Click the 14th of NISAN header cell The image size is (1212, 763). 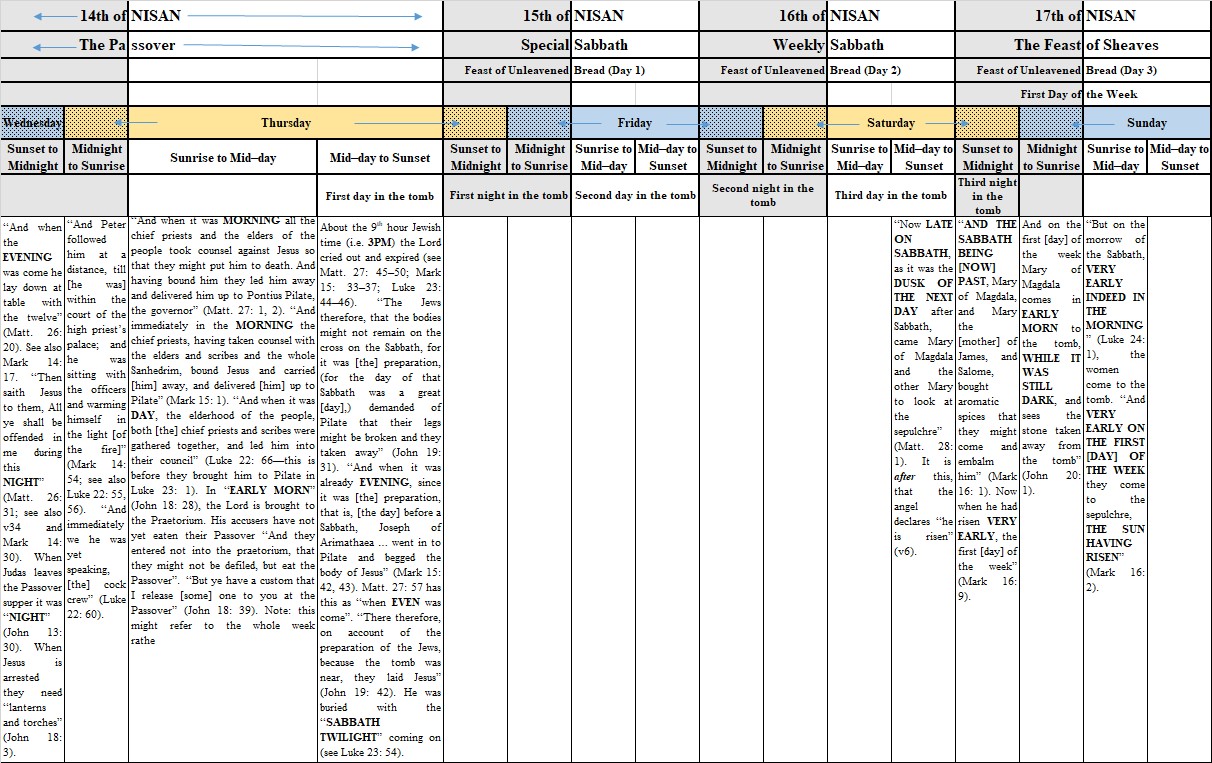coord(130,16)
